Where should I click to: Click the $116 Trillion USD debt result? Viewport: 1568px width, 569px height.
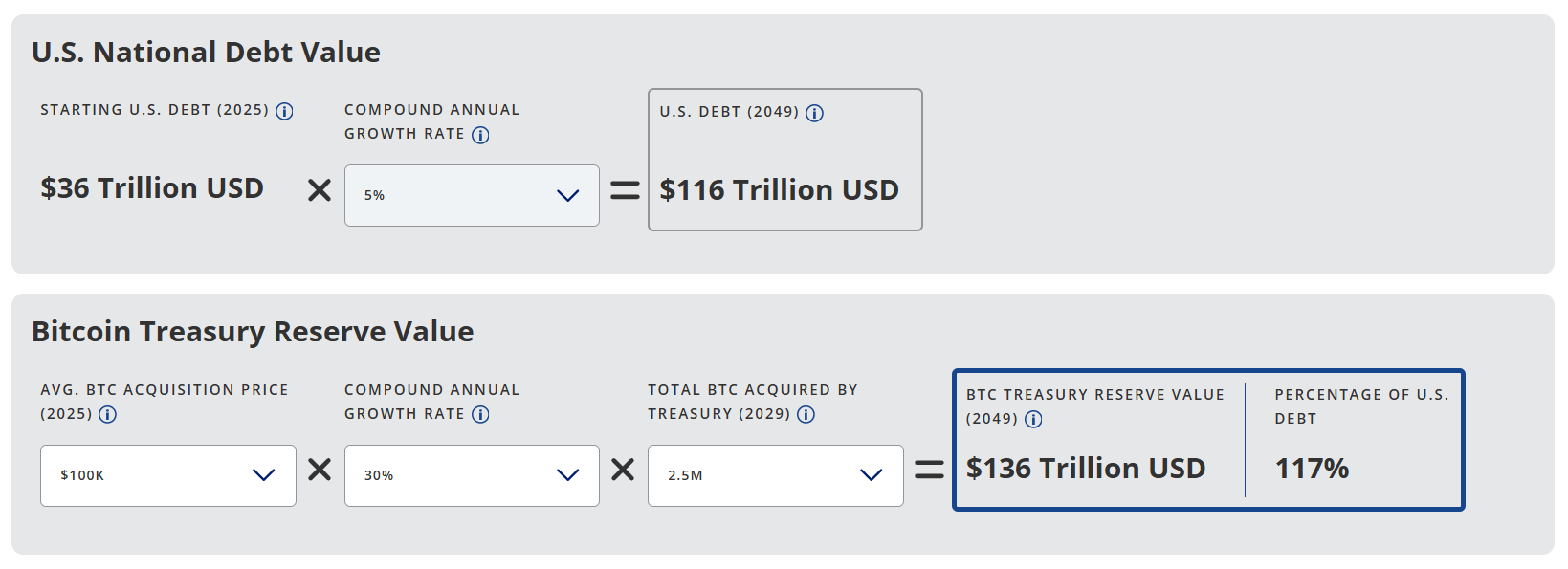pos(779,190)
